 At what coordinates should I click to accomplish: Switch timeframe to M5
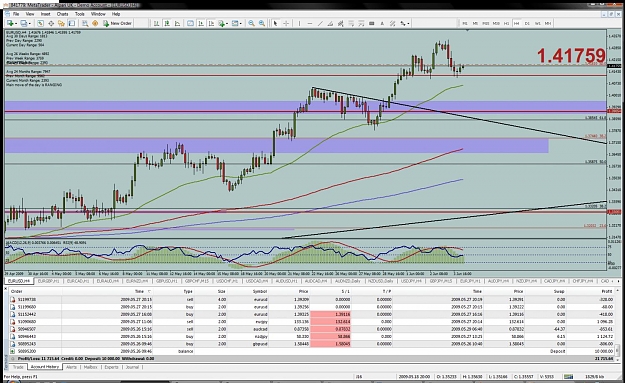475,24
